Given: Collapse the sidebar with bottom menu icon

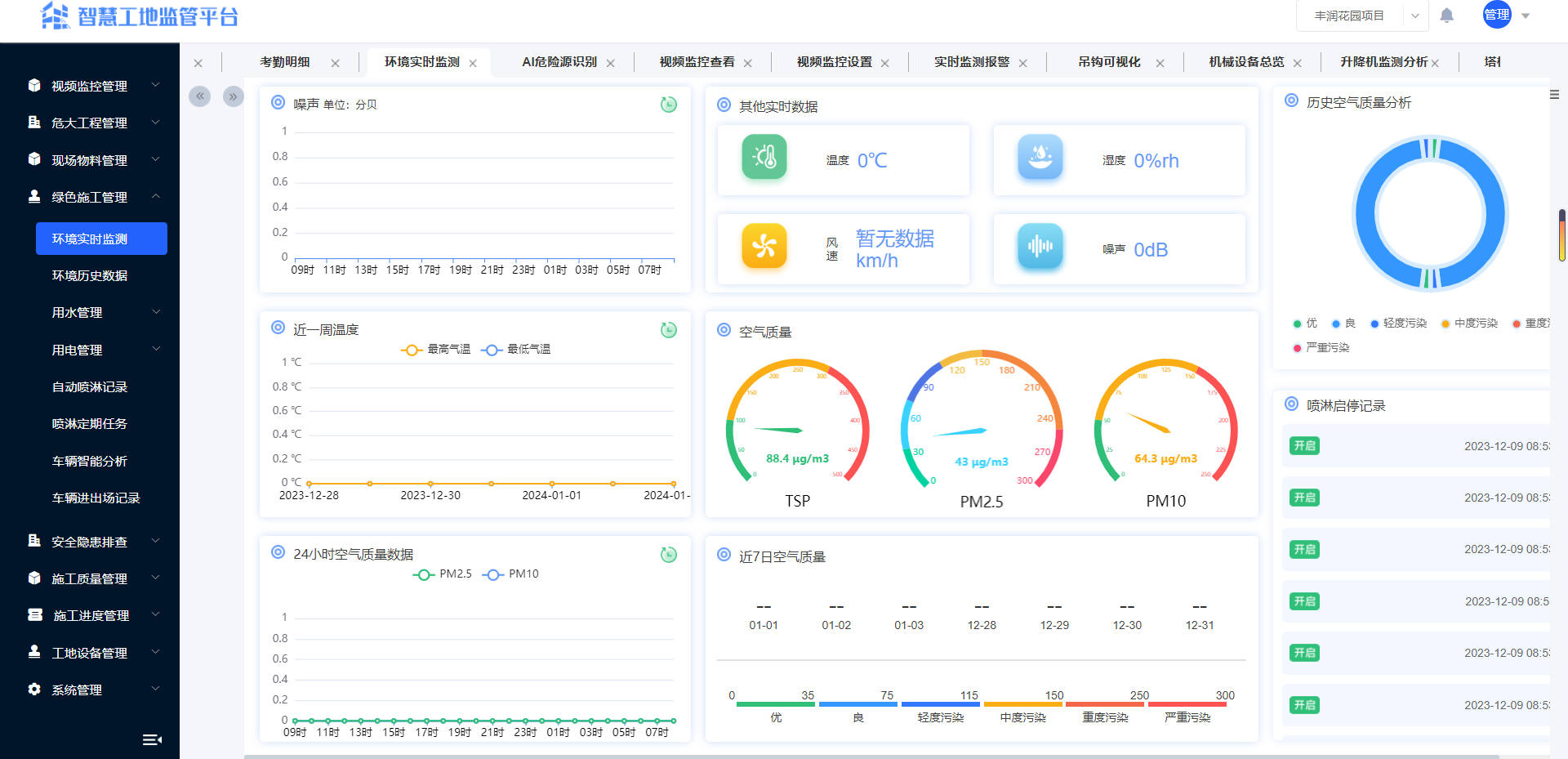Looking at the screenshot, I should click(x=152, y=739).
